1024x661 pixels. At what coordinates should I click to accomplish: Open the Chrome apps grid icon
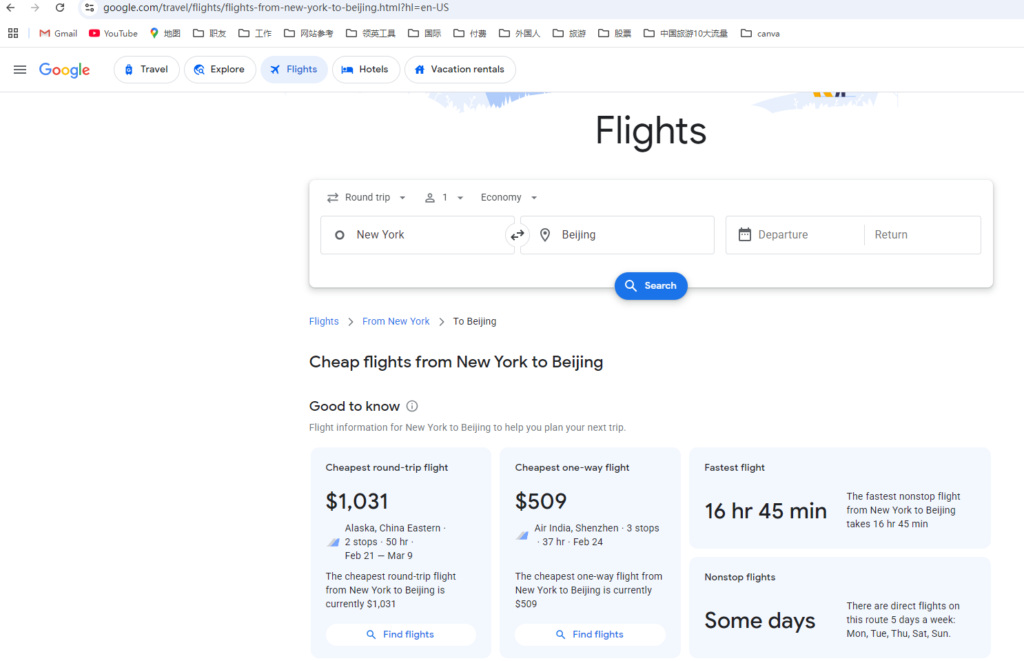[13, 33]
